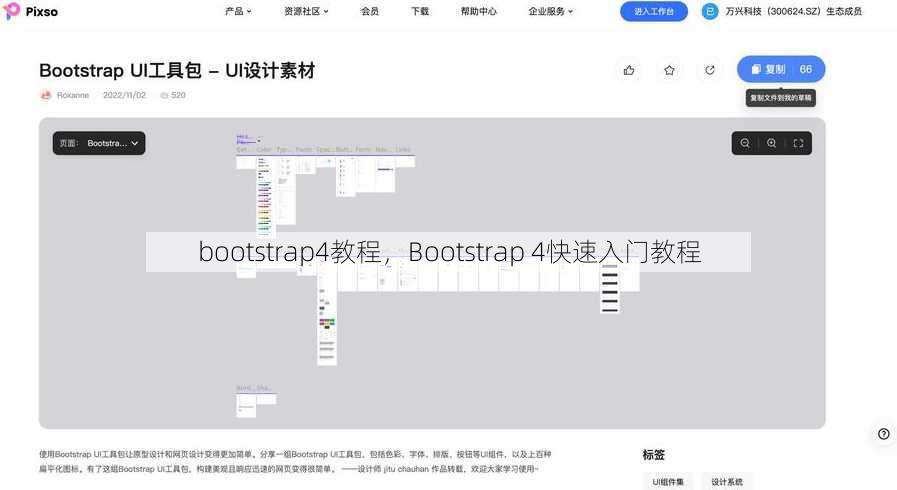Open the 会员 nav item
The height and width of the screenshot is (490, 897).
click(370, 11)
